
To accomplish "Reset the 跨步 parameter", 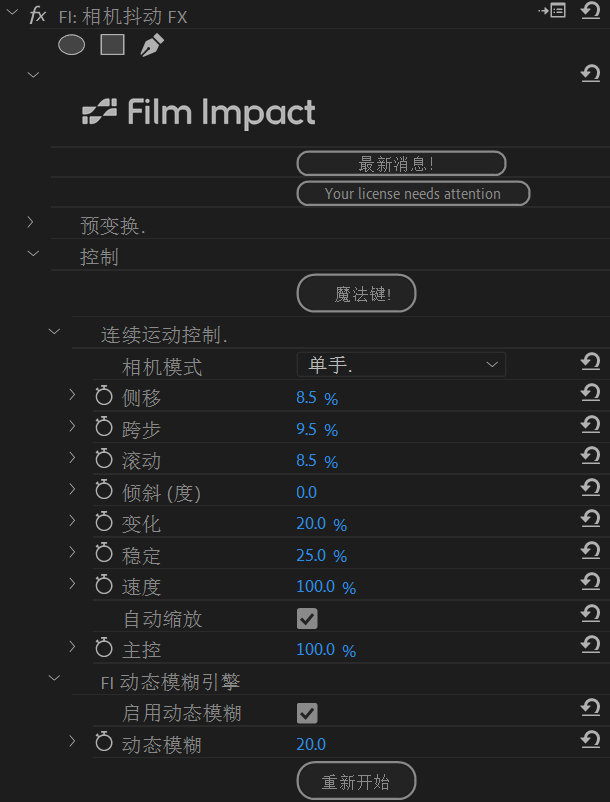I will [590, 426].
